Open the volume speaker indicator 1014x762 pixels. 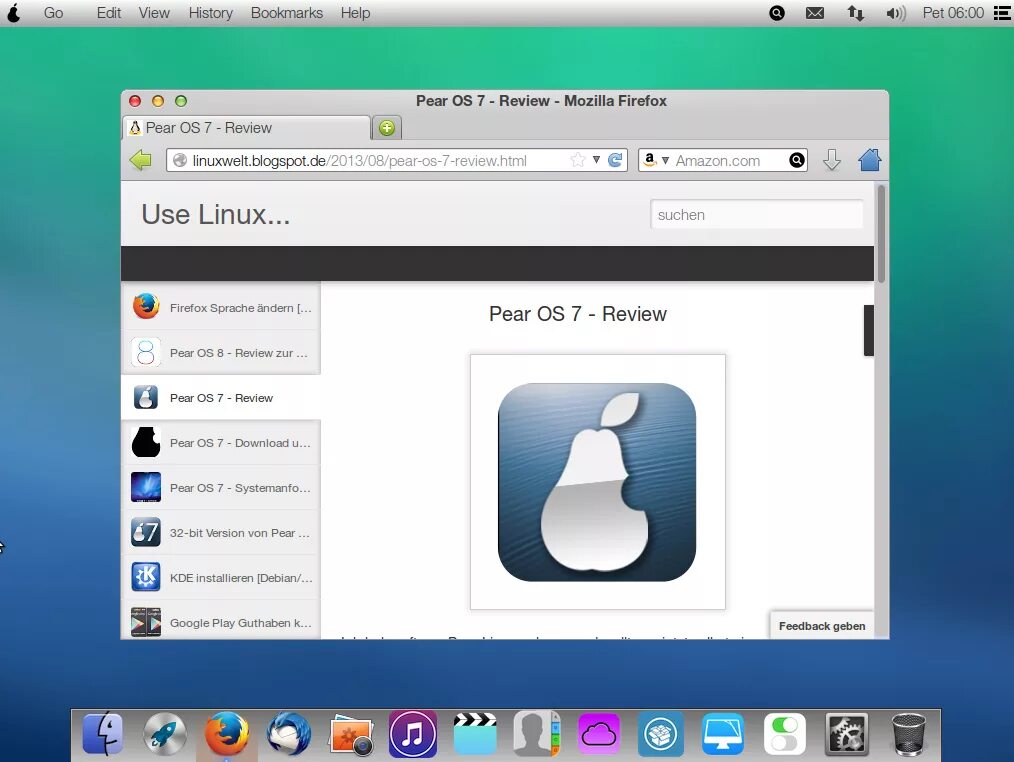(x=896, y=13)
